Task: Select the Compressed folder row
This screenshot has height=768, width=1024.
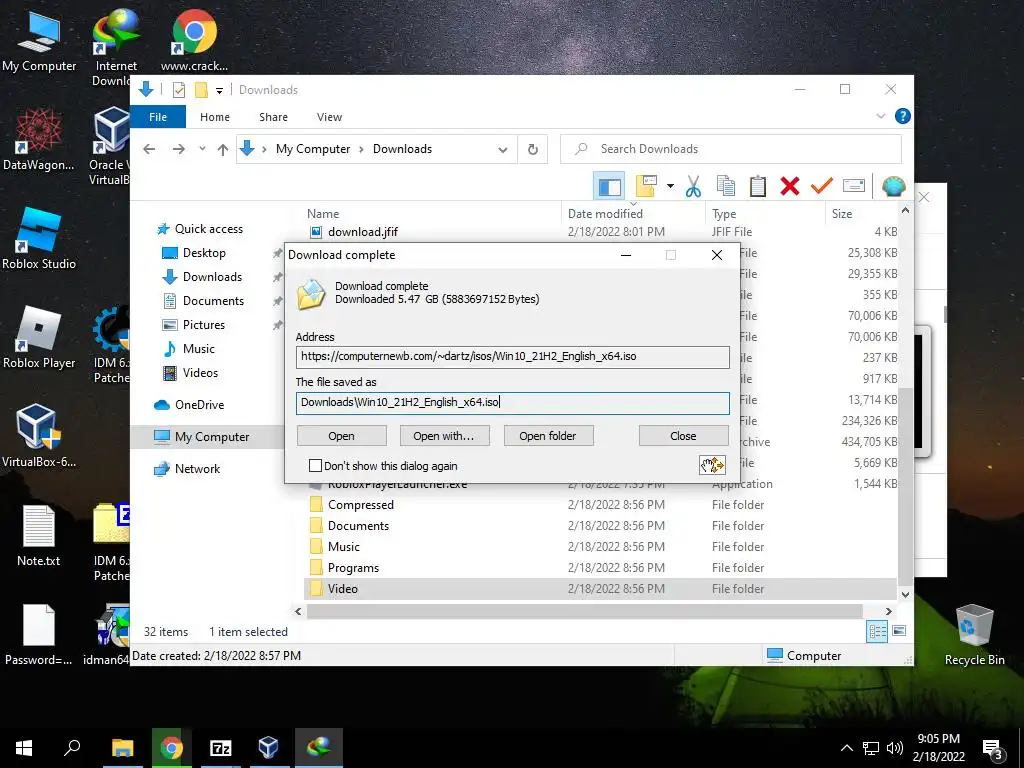Action: [x=601, y=505]
